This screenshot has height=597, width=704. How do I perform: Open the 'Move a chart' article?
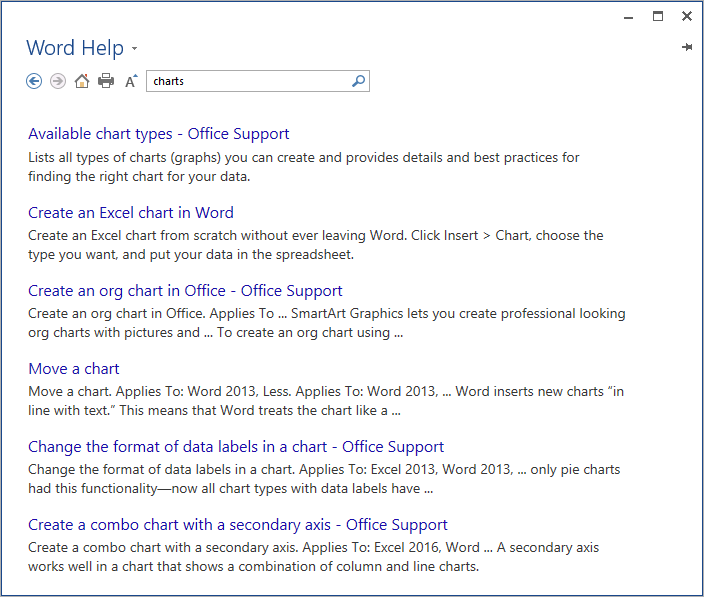(74, 369)
